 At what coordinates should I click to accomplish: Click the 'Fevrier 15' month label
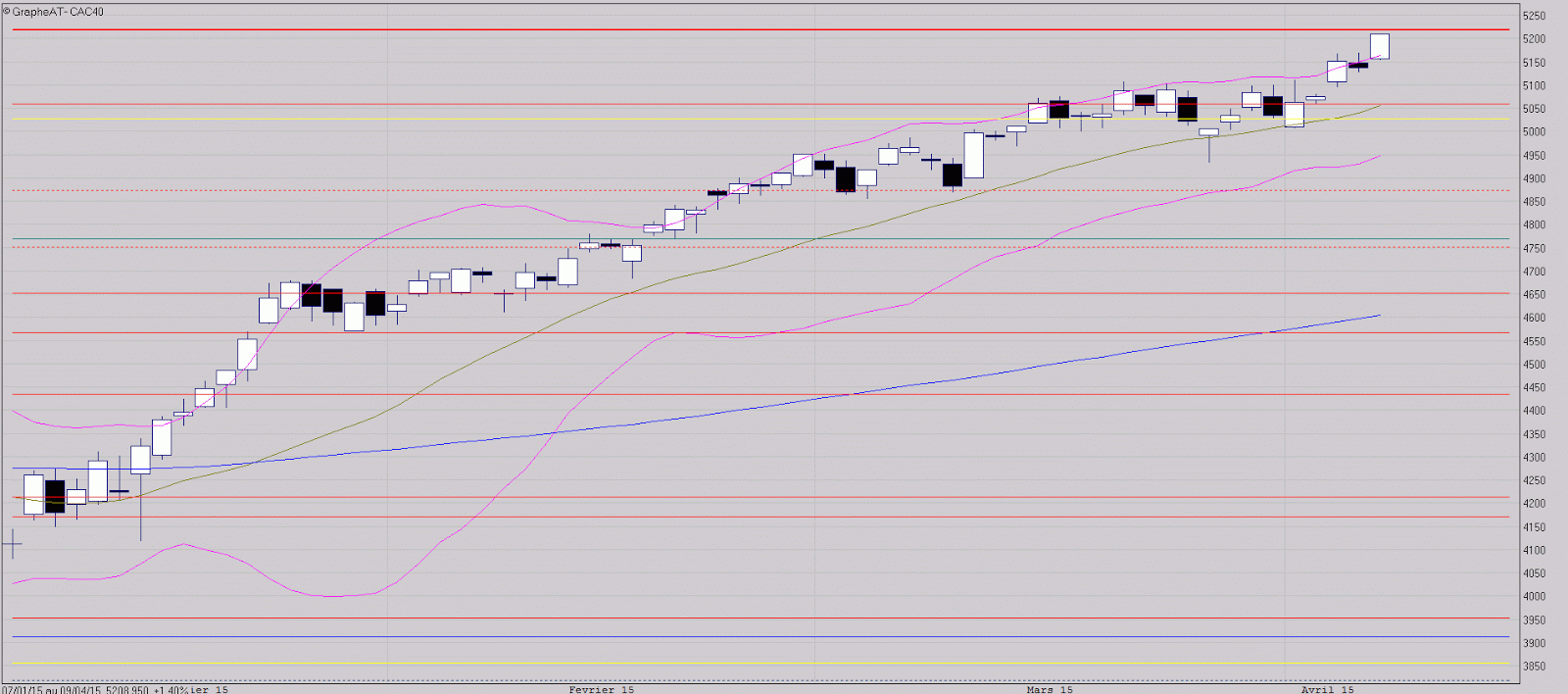[x=601, y=689]
